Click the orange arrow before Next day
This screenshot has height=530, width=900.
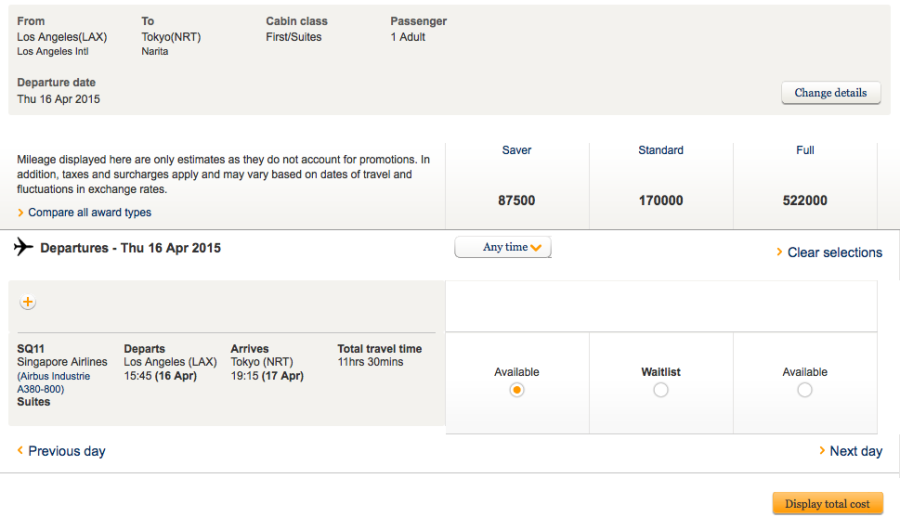point(822,451)
